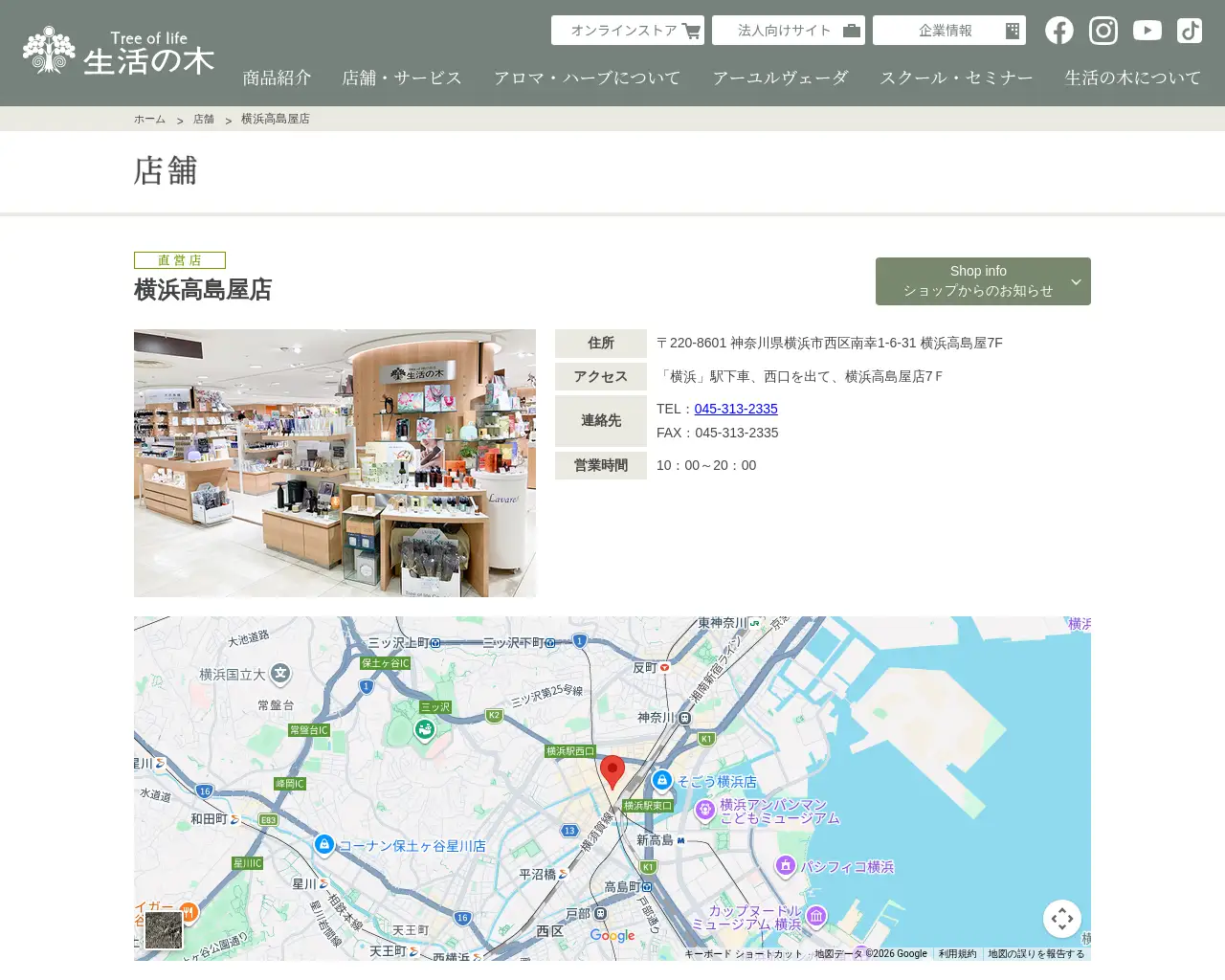The width and height of the screenshot is (1225, 980).
Task: Open the Instagram icon
Action: pos(1103,31)
